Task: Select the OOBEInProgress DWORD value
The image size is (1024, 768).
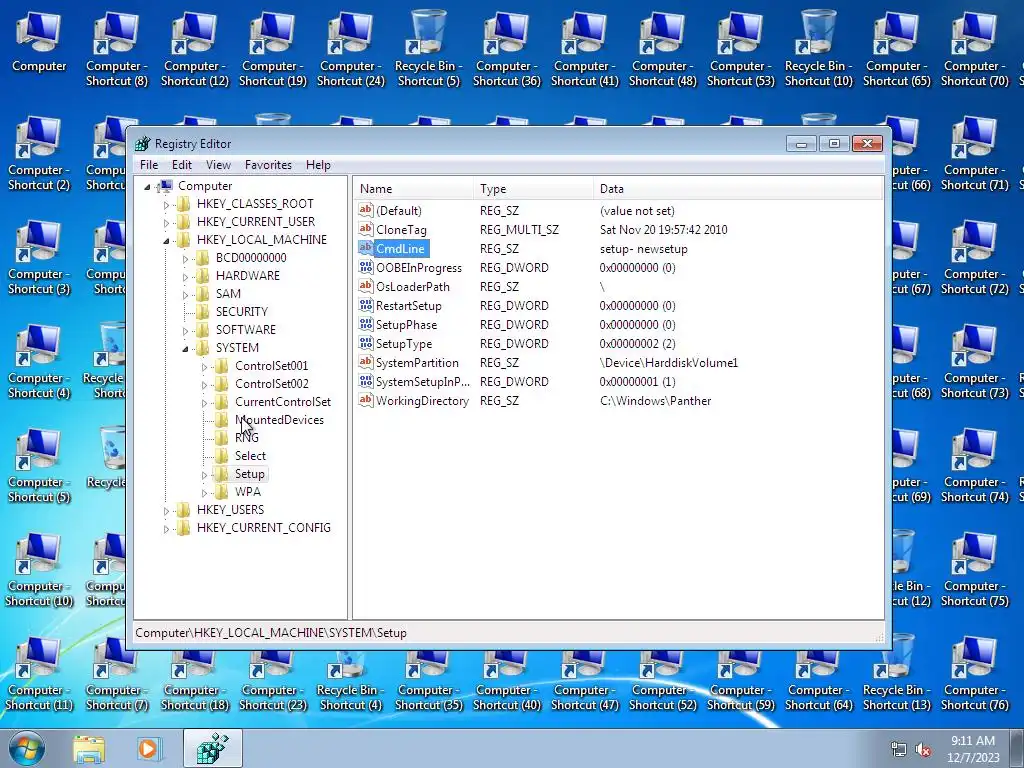Action: (419, 268)
